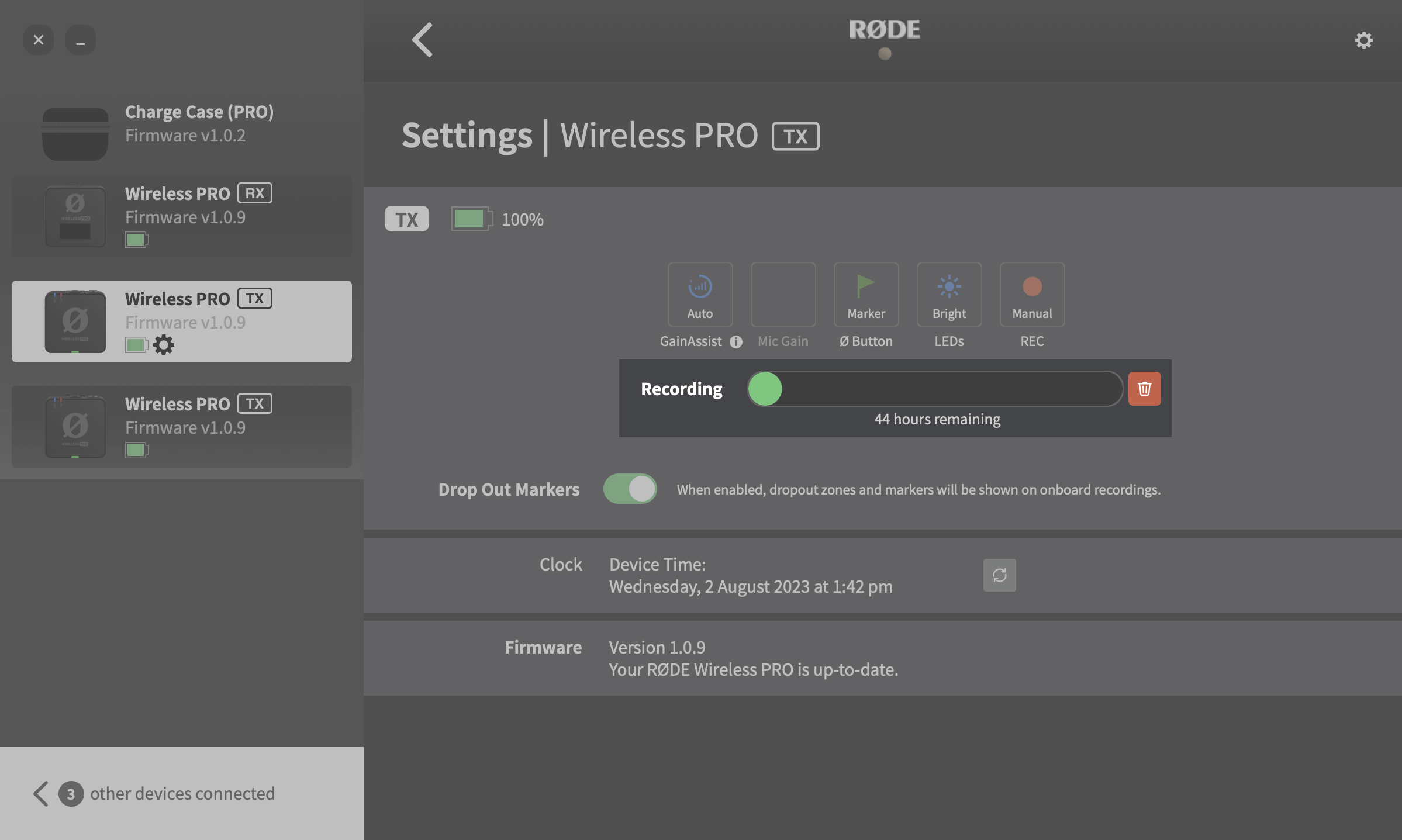Select Bright LEDs brightness
The height and width of the screenshot is (840, 1402).
948,294
